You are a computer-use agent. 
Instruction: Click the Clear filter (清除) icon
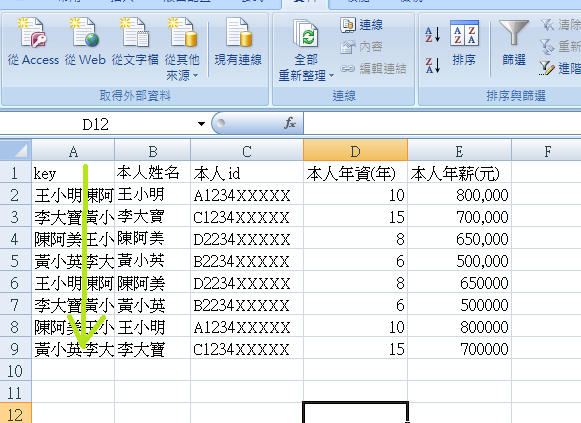click(547, 25)
